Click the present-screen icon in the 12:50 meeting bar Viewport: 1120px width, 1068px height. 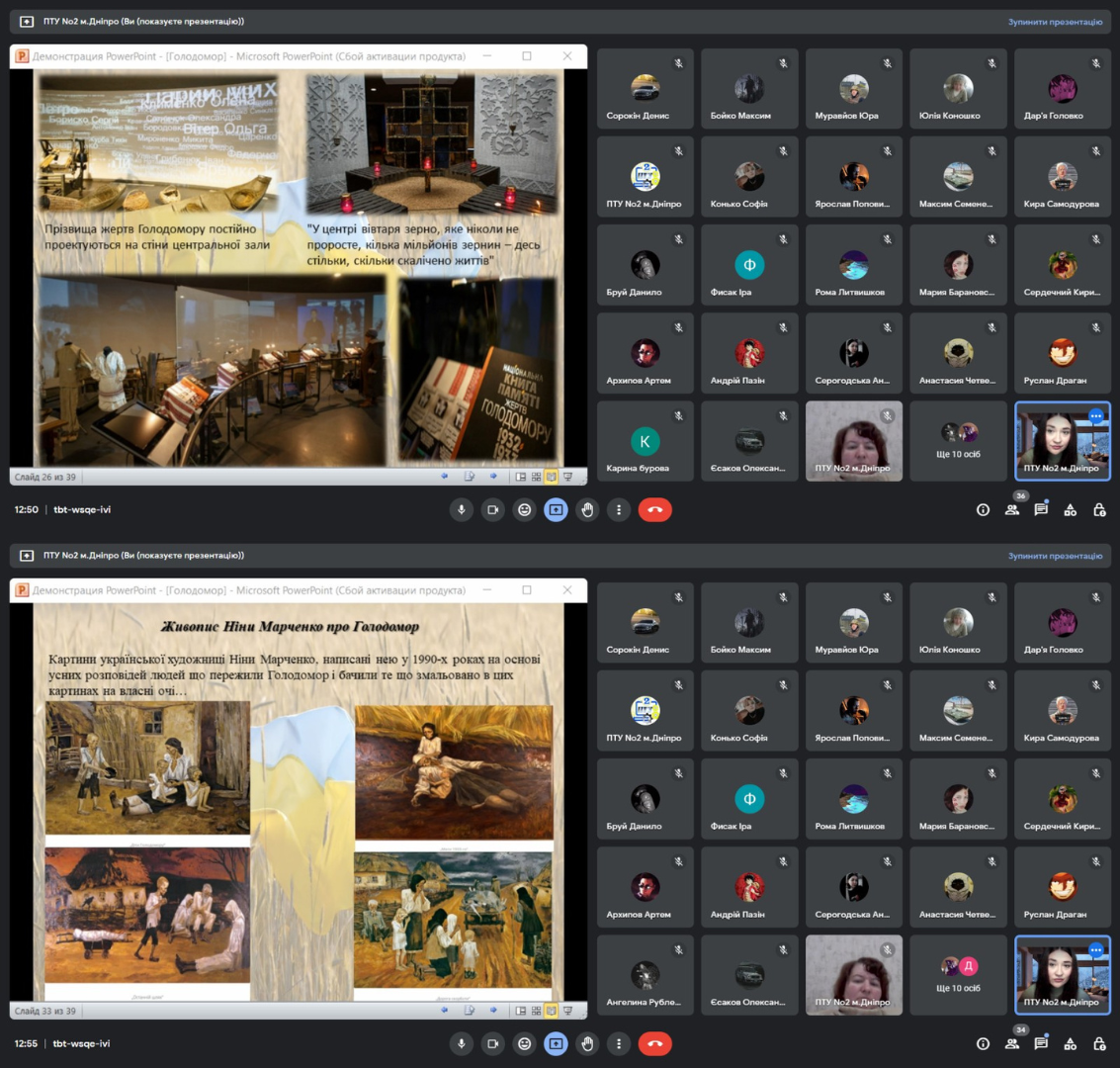coord(556,510)
